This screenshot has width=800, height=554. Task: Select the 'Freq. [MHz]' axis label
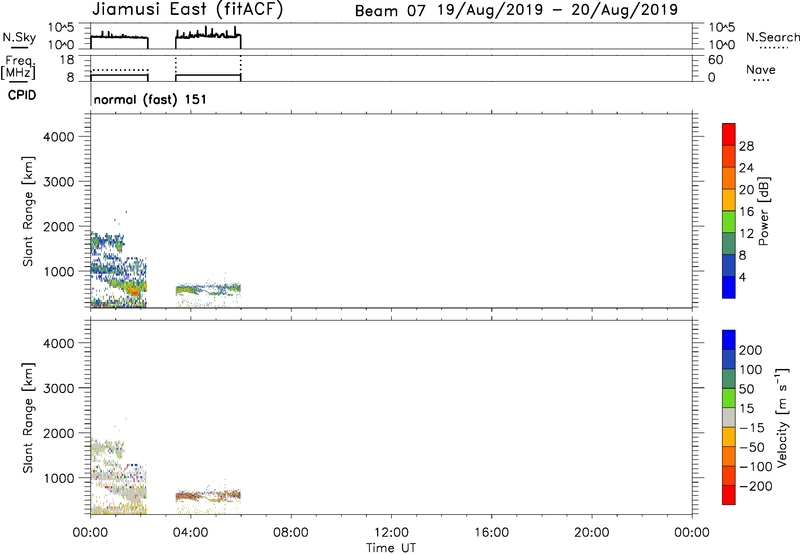coord(18,67)
